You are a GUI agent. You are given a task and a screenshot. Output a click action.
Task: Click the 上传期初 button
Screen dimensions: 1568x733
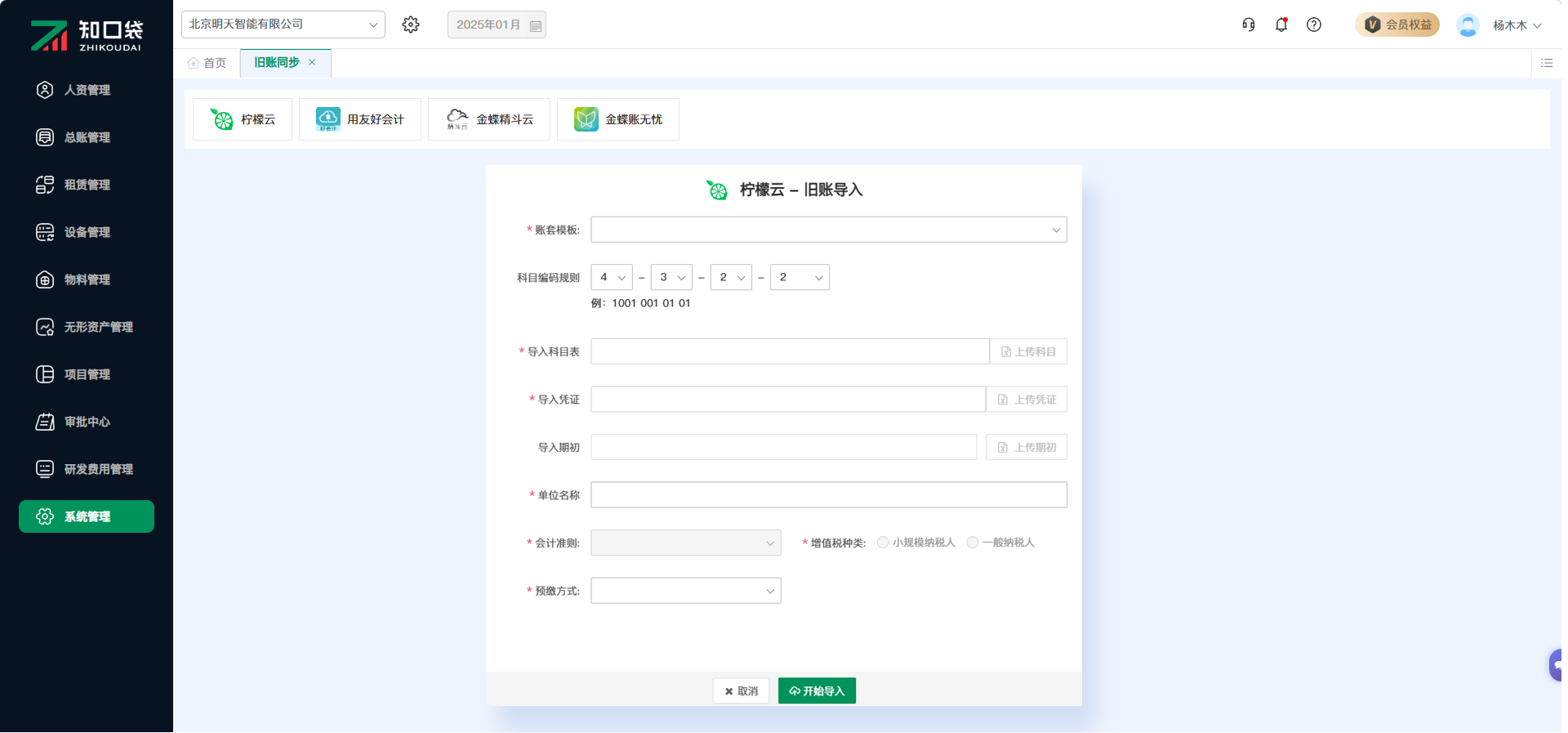[x=1027, y=447]
